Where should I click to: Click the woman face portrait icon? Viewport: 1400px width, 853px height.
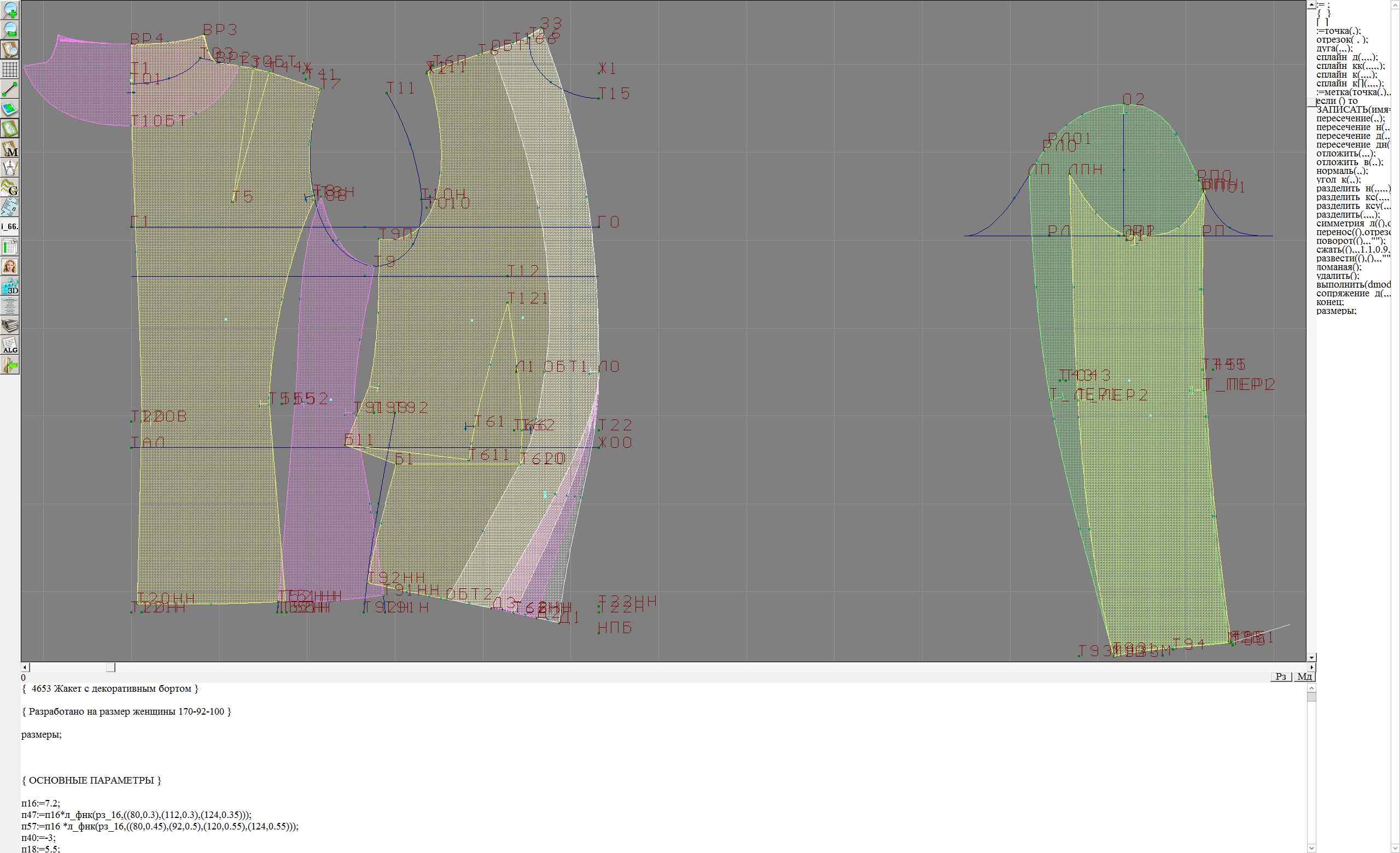pos(10,266)
